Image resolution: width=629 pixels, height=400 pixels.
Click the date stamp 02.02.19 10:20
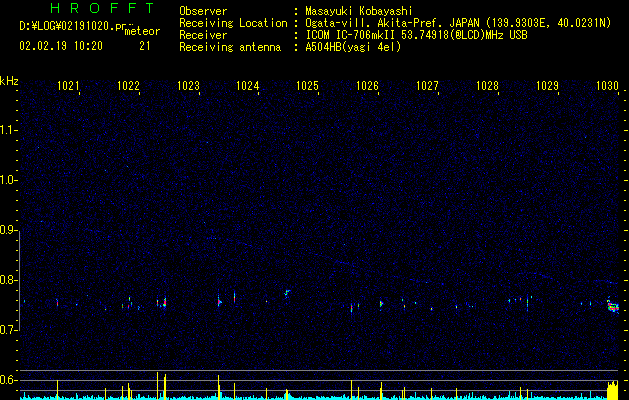pyautogui.click(x=61, y=46)
